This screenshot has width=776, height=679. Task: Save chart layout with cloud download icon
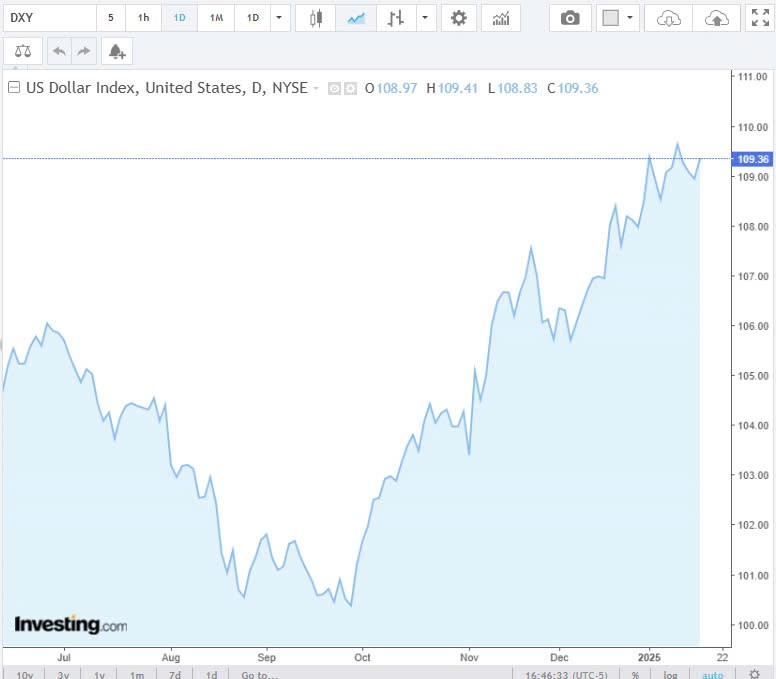669,18
